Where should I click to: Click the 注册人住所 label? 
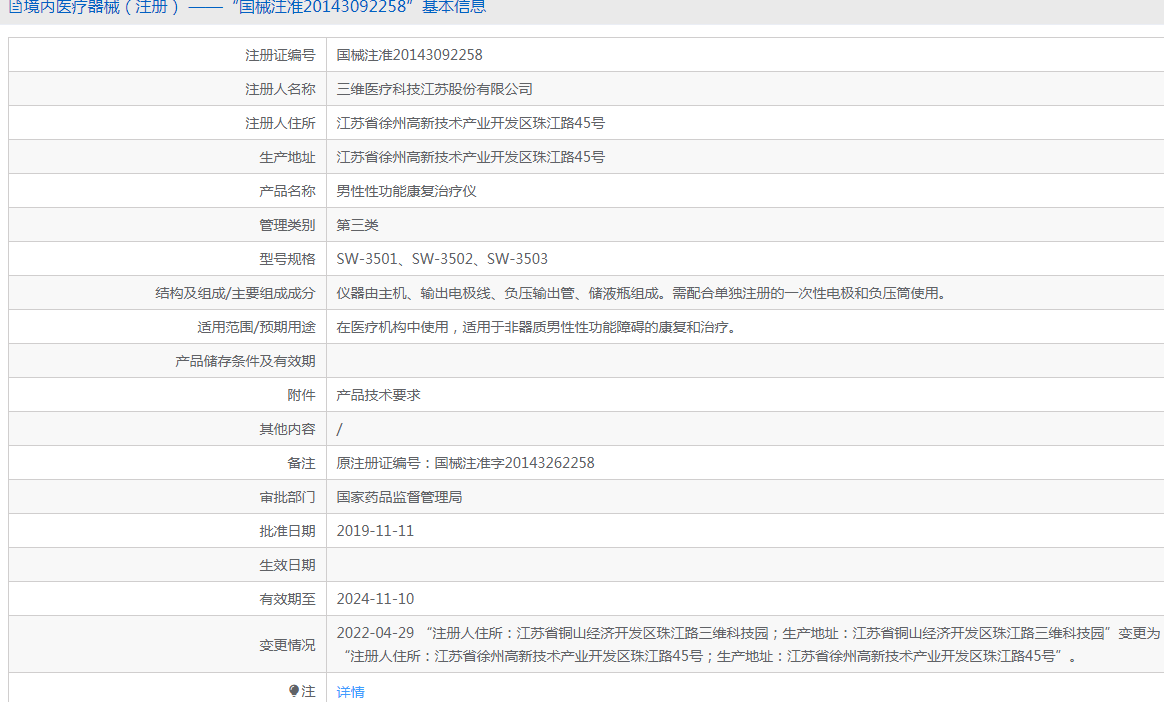tap(280, 123)
